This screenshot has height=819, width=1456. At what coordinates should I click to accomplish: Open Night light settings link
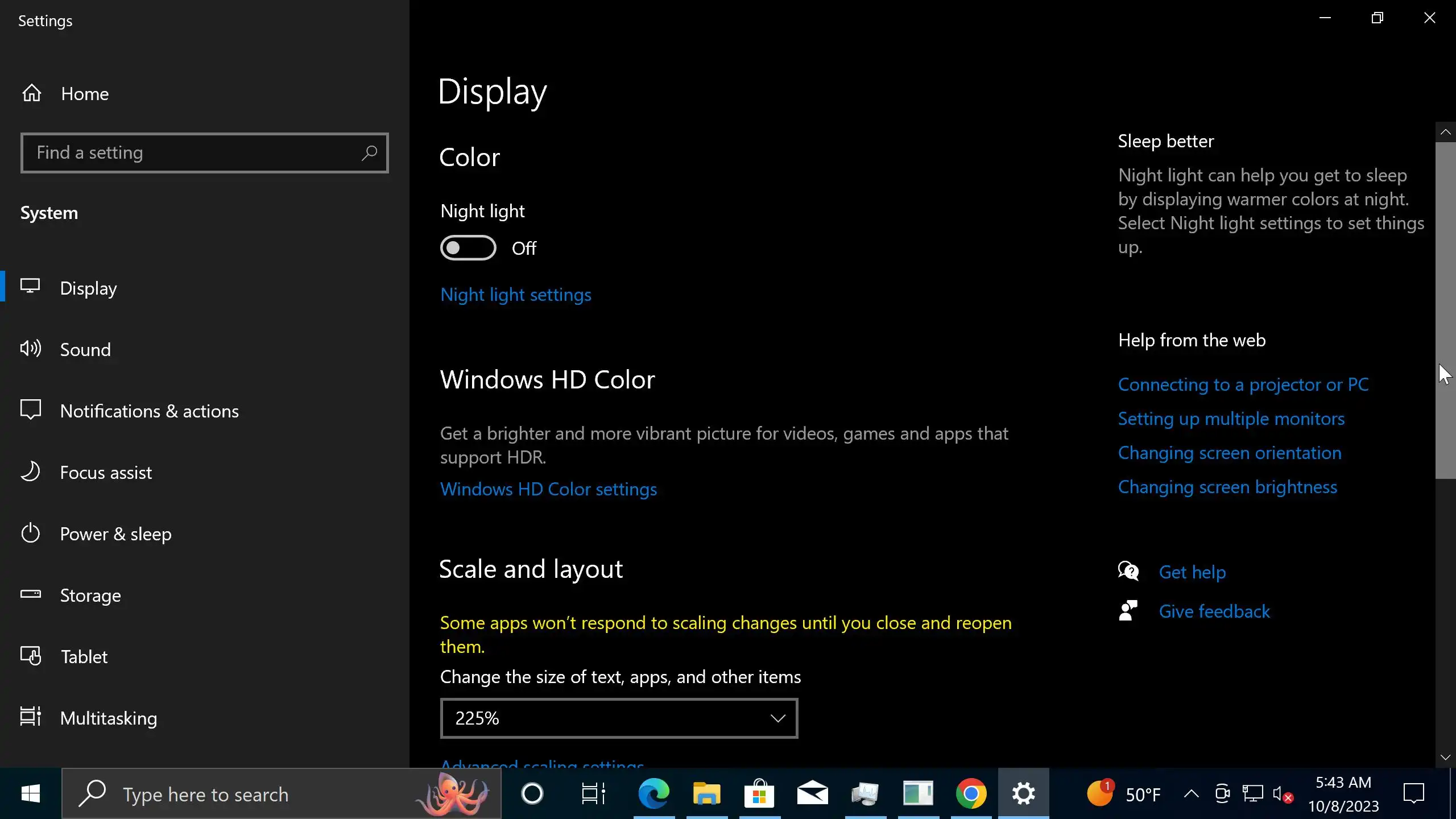(x=515, y=295)
